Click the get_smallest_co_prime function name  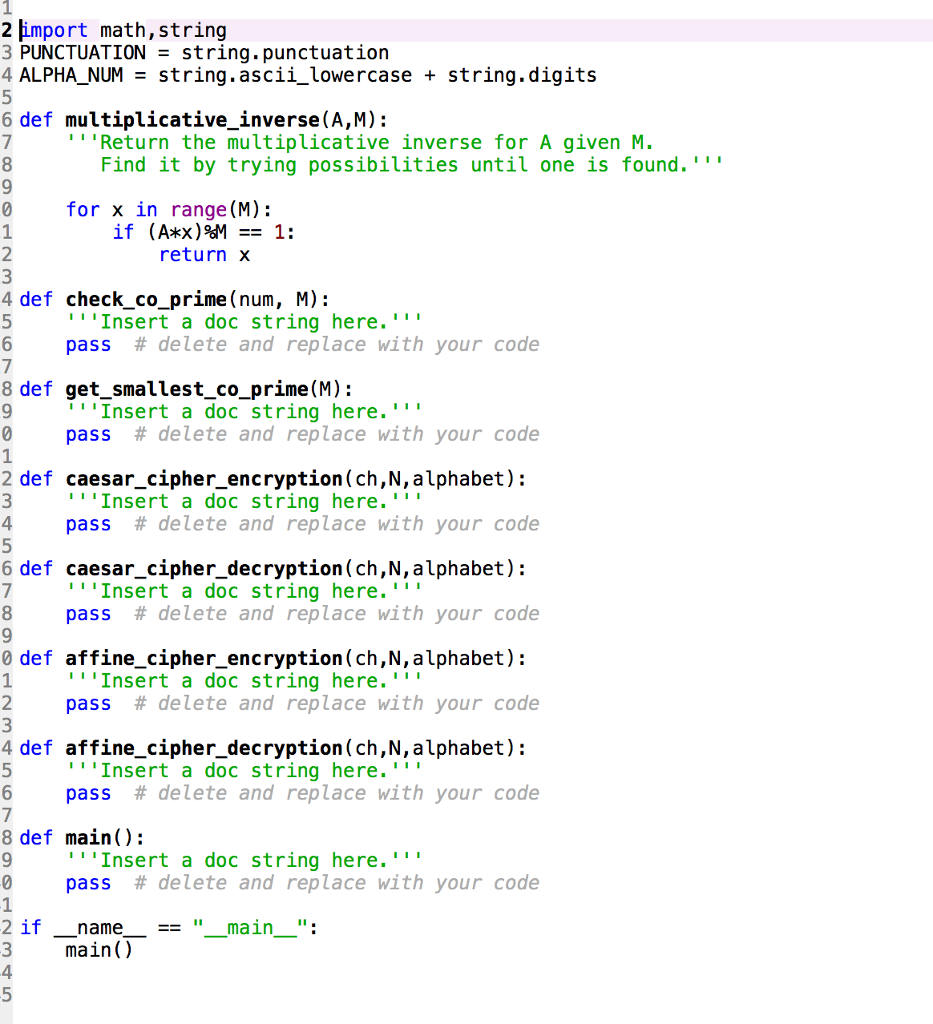187,389
